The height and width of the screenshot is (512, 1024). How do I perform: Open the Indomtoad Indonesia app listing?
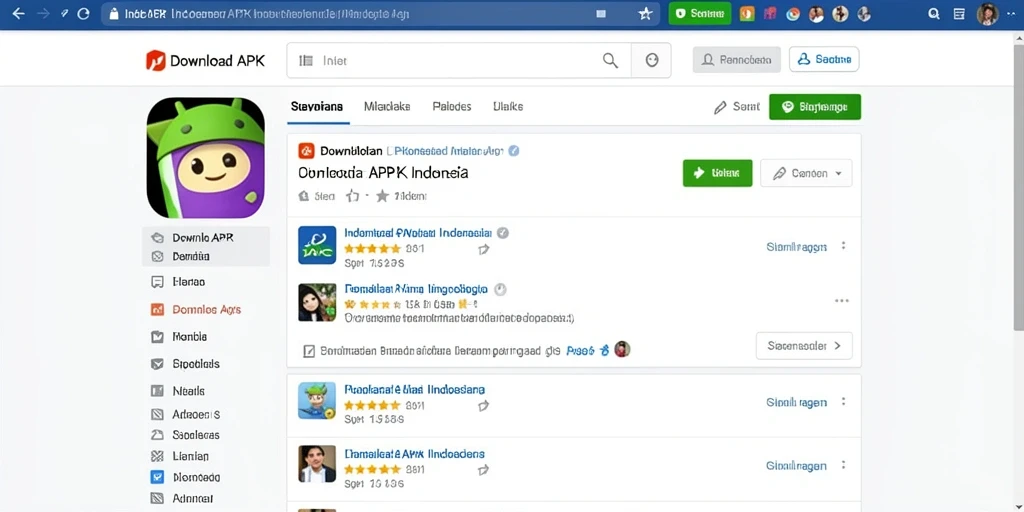(417, 232)
